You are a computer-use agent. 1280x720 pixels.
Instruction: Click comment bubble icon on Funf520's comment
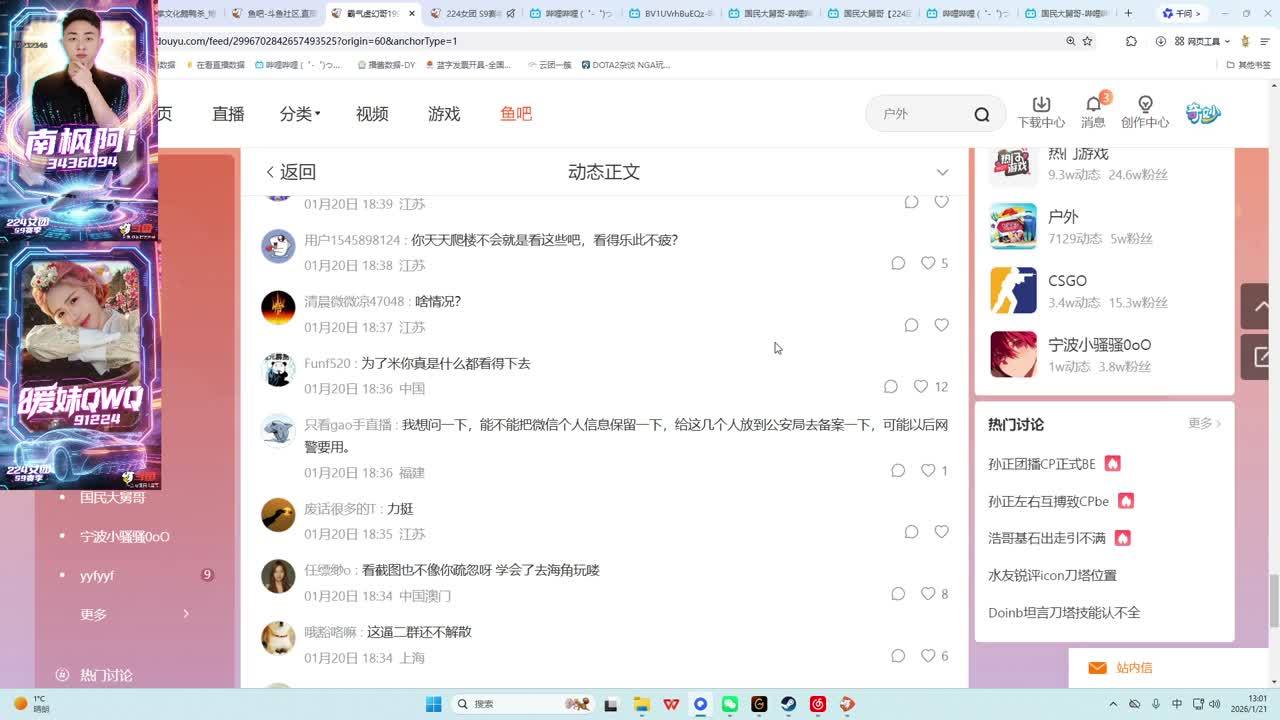(891, 387)
